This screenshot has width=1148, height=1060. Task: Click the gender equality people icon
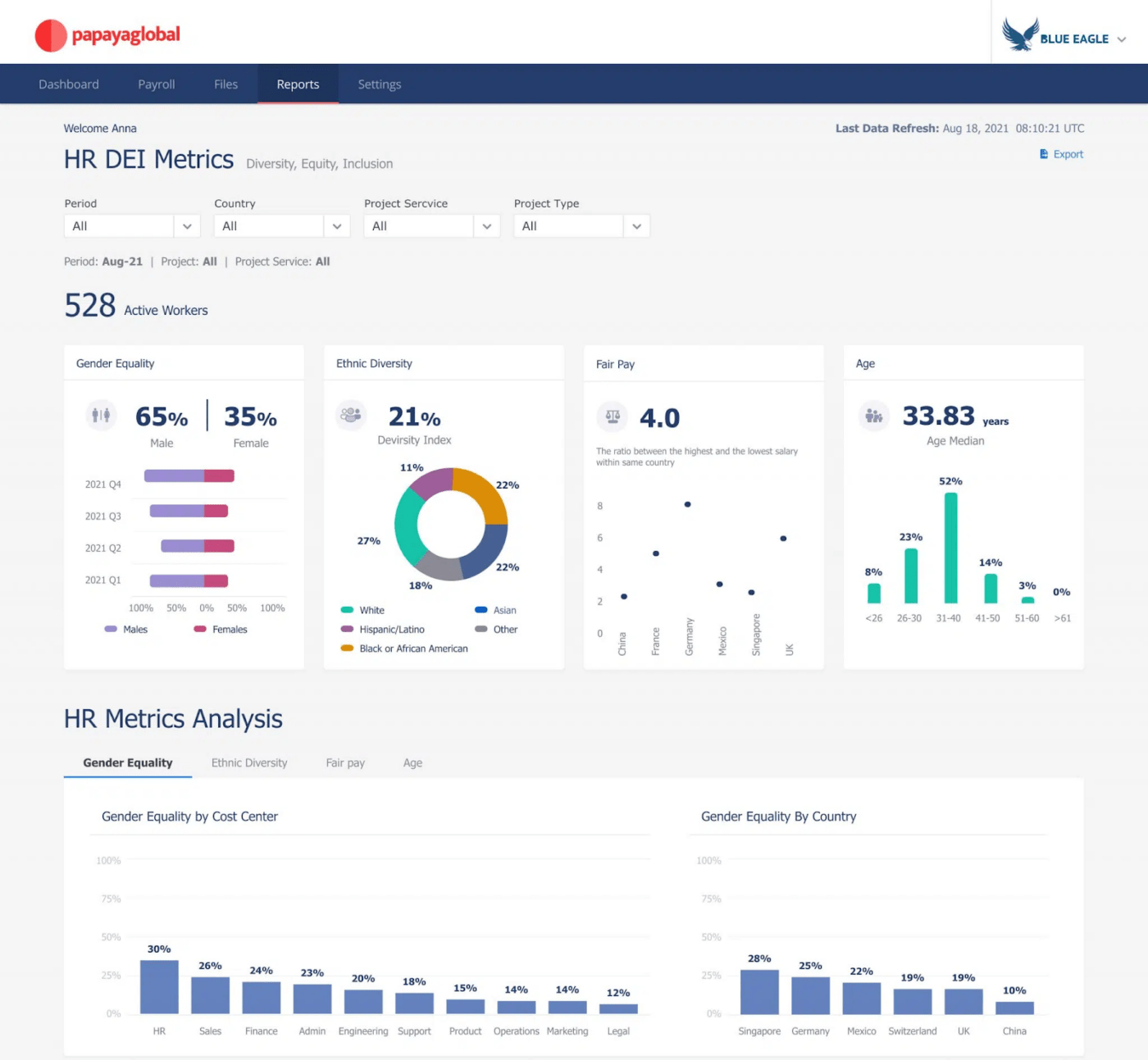click(101, 416)
